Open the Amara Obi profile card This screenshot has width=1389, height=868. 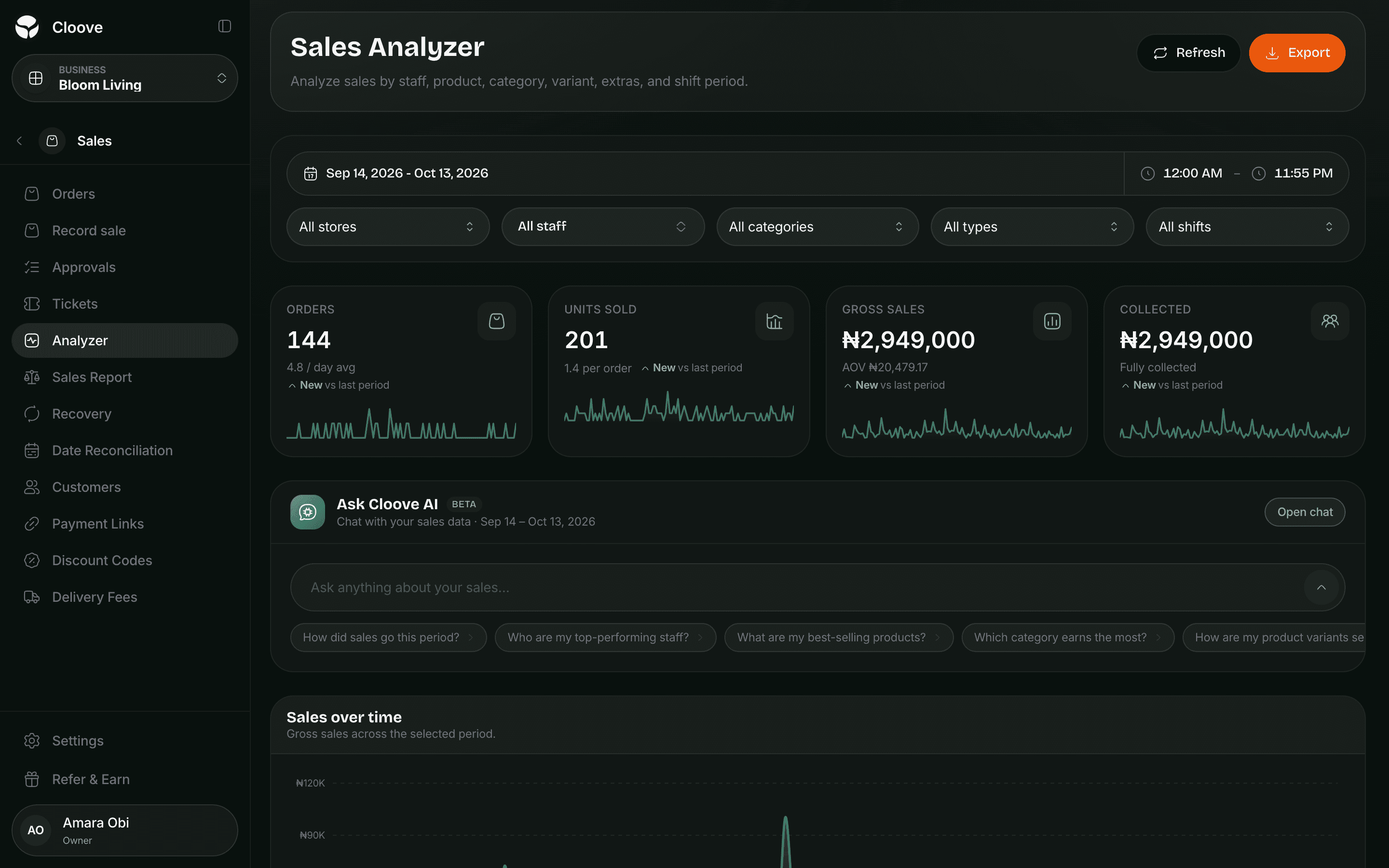pyautogui.click(x=124, y=830)
